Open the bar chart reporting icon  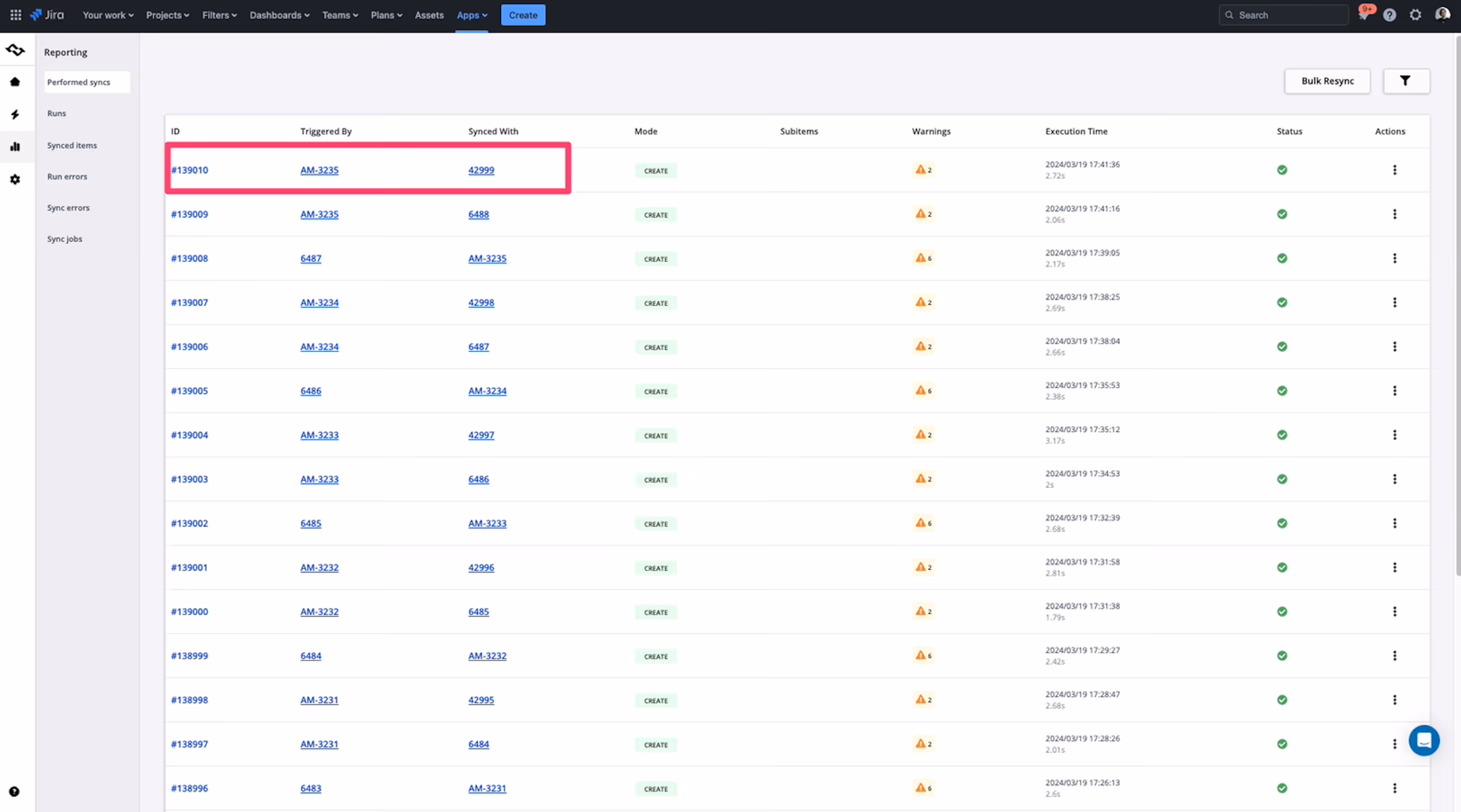tap(15, 147)
